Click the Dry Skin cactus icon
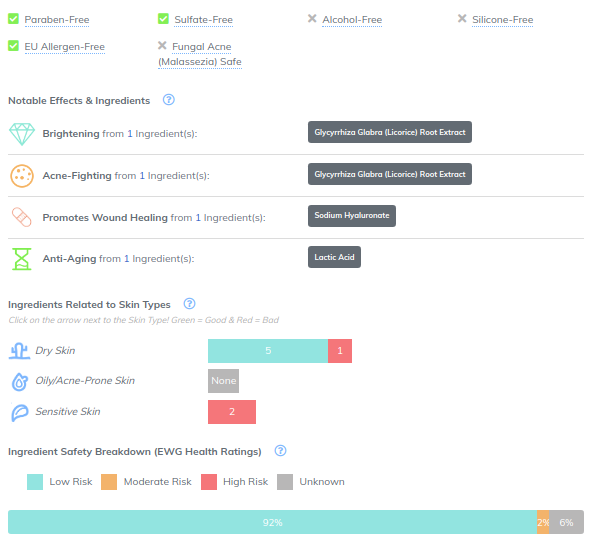This screenshot has height=543, width=591. (x=19, y=351)
